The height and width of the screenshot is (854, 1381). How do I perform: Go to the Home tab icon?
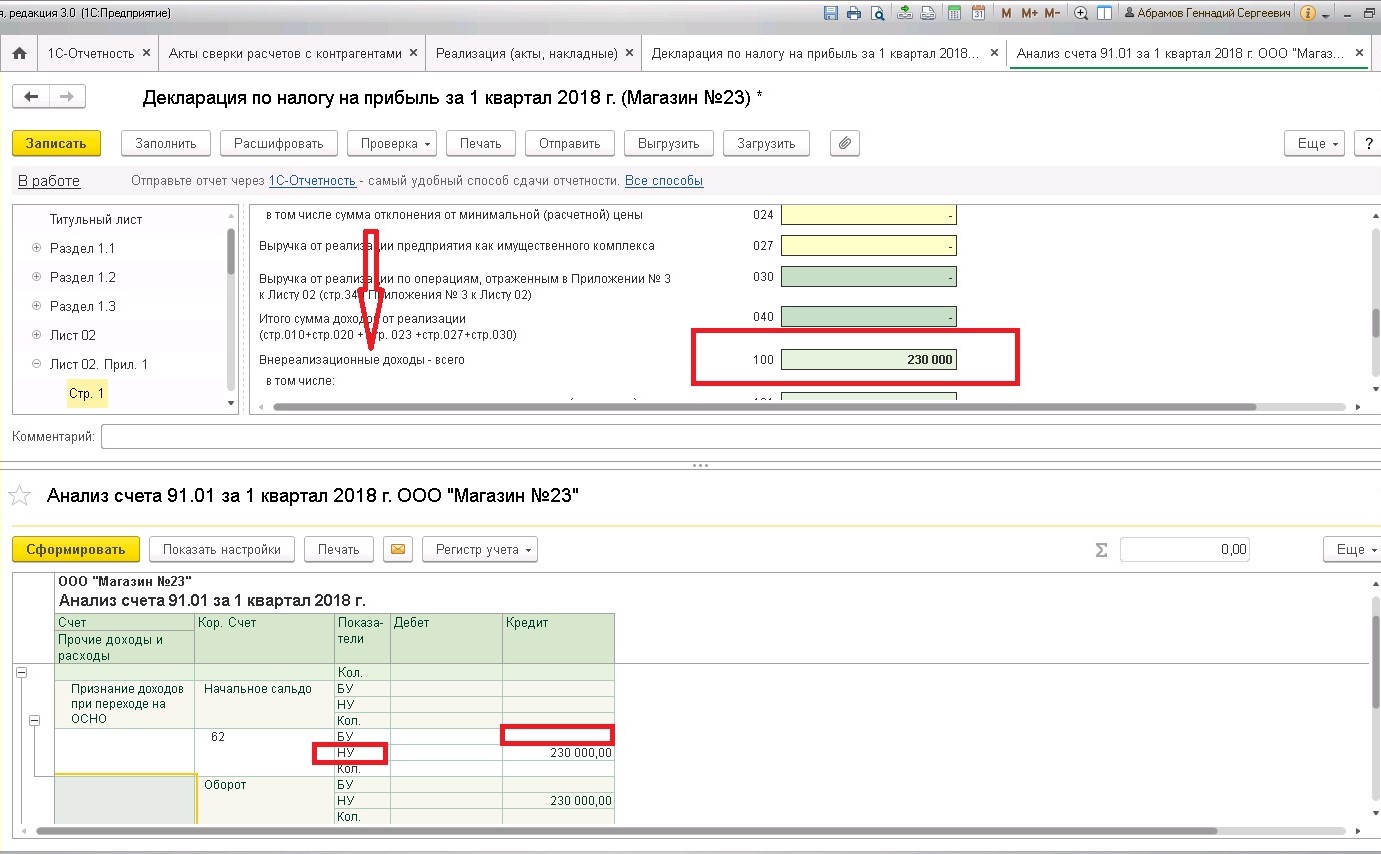point(18,53)
